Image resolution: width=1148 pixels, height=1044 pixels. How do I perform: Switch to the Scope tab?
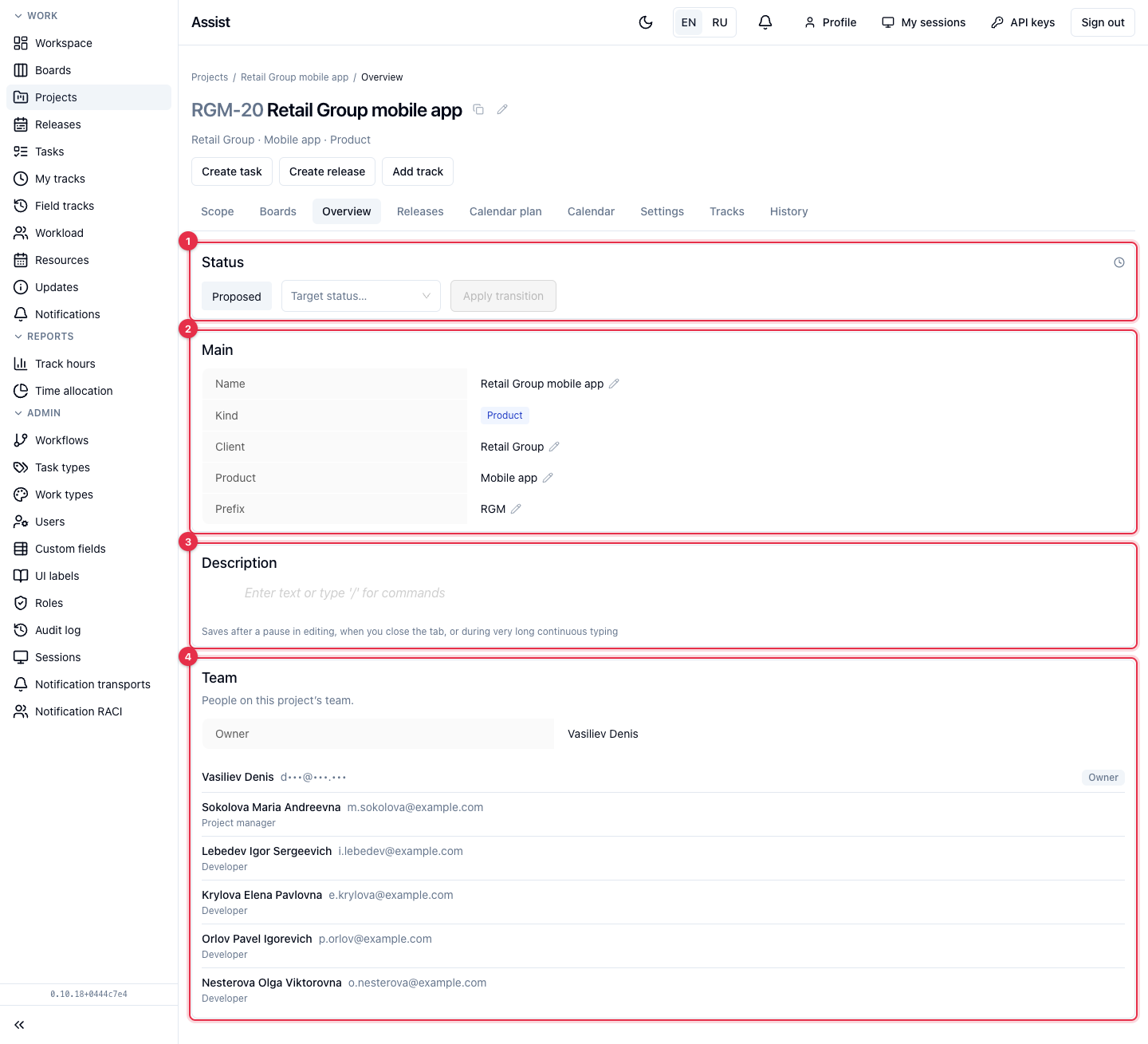click(218, 211)
